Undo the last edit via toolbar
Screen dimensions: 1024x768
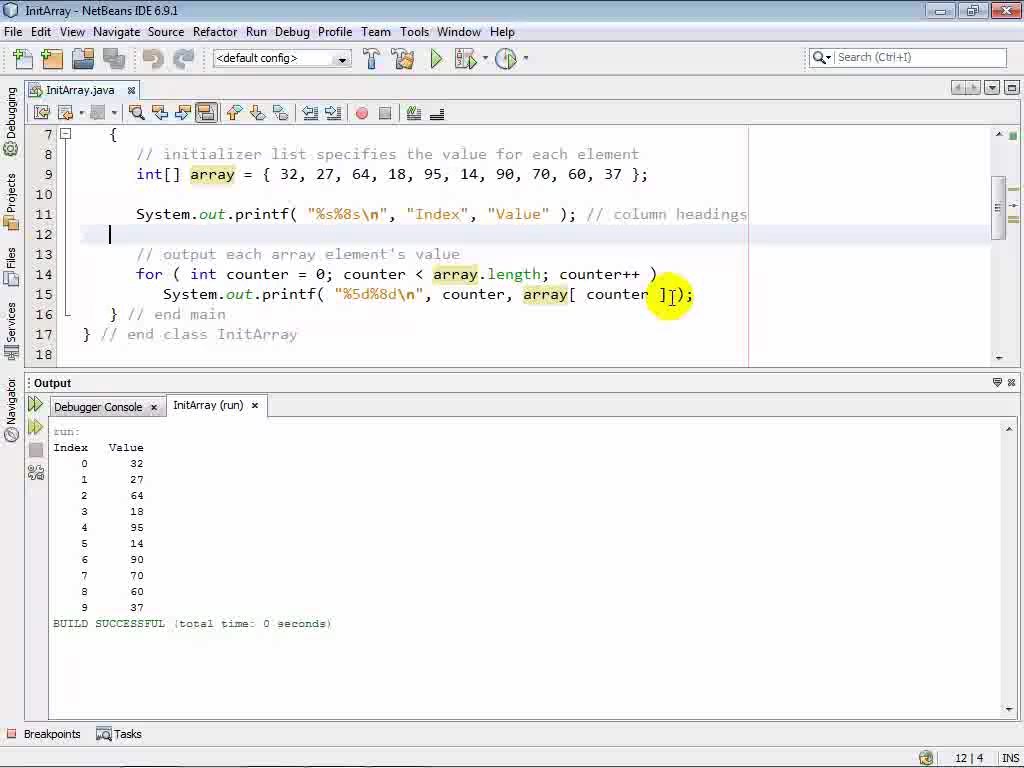pyautogui.click(x=153, y=59)
